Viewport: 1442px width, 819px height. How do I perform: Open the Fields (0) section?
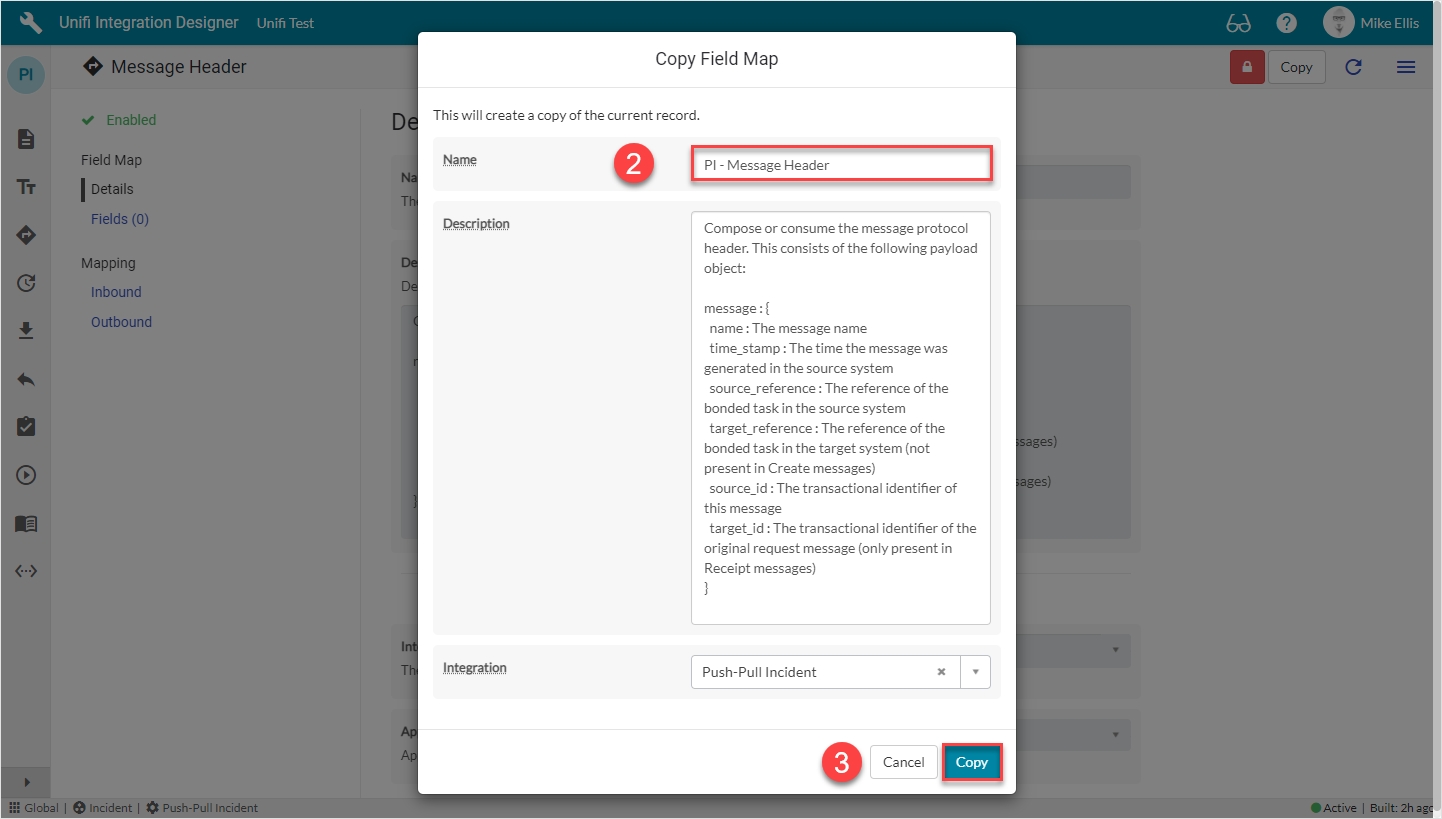pyautogui.click(x=120, y=219)
